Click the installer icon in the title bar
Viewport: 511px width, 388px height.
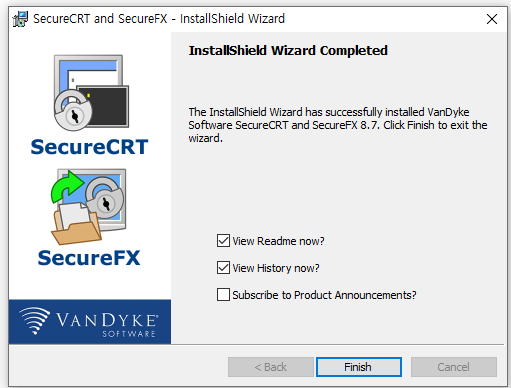pos(20,19)
